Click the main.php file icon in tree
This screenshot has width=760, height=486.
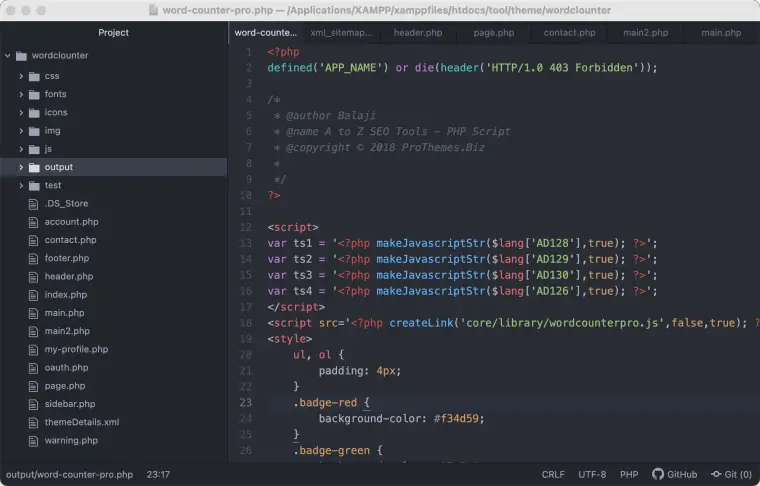point(33,314)
